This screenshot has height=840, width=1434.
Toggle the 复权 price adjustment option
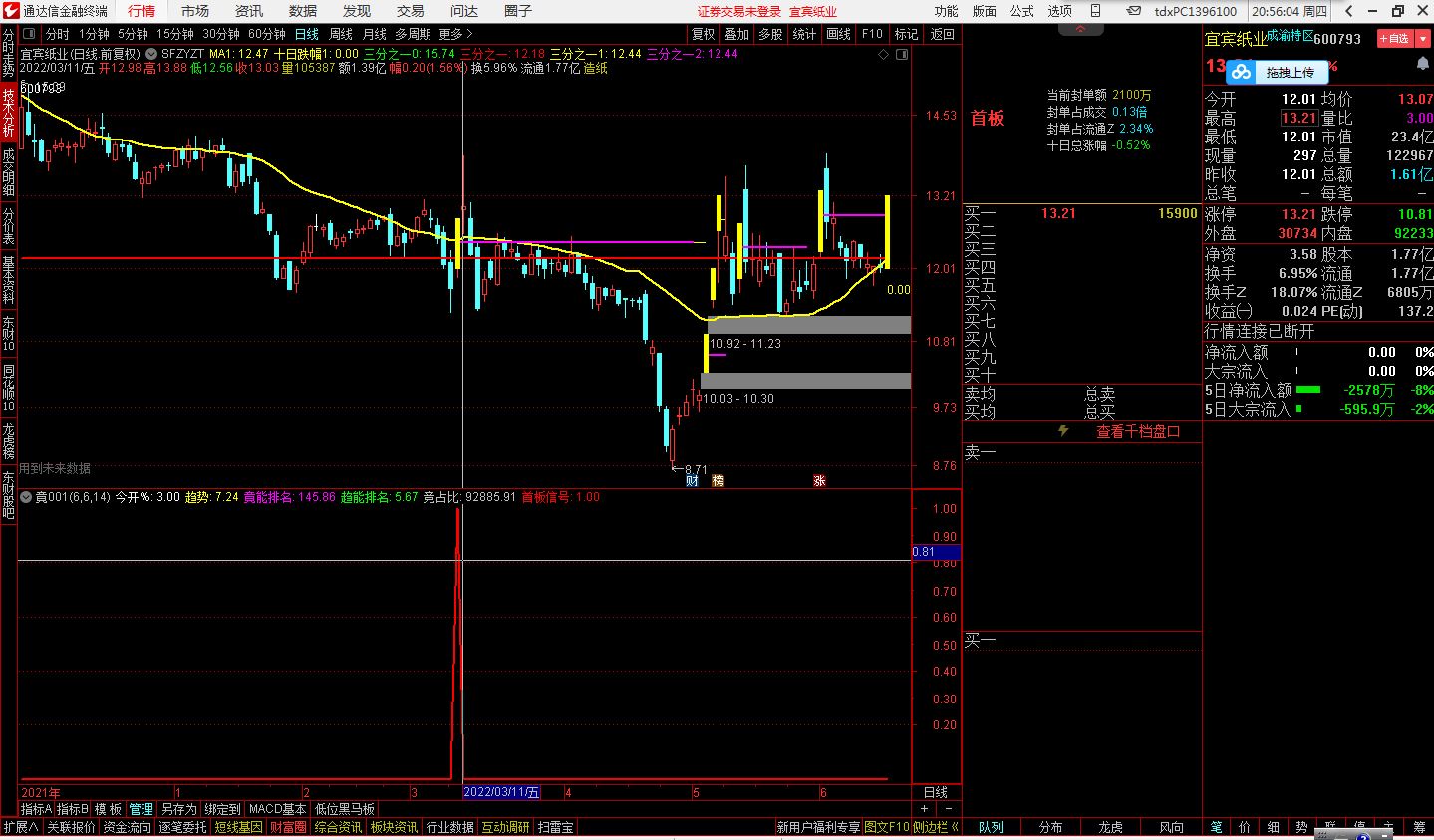pos(704,34)
